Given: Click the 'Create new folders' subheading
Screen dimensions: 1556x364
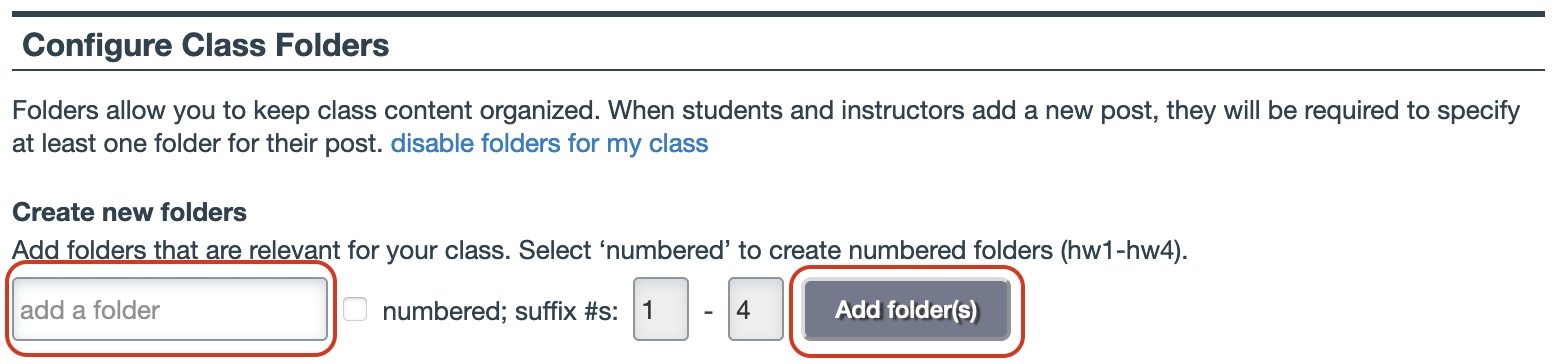Looking at the screenshot, I should [x=129, y=213].
